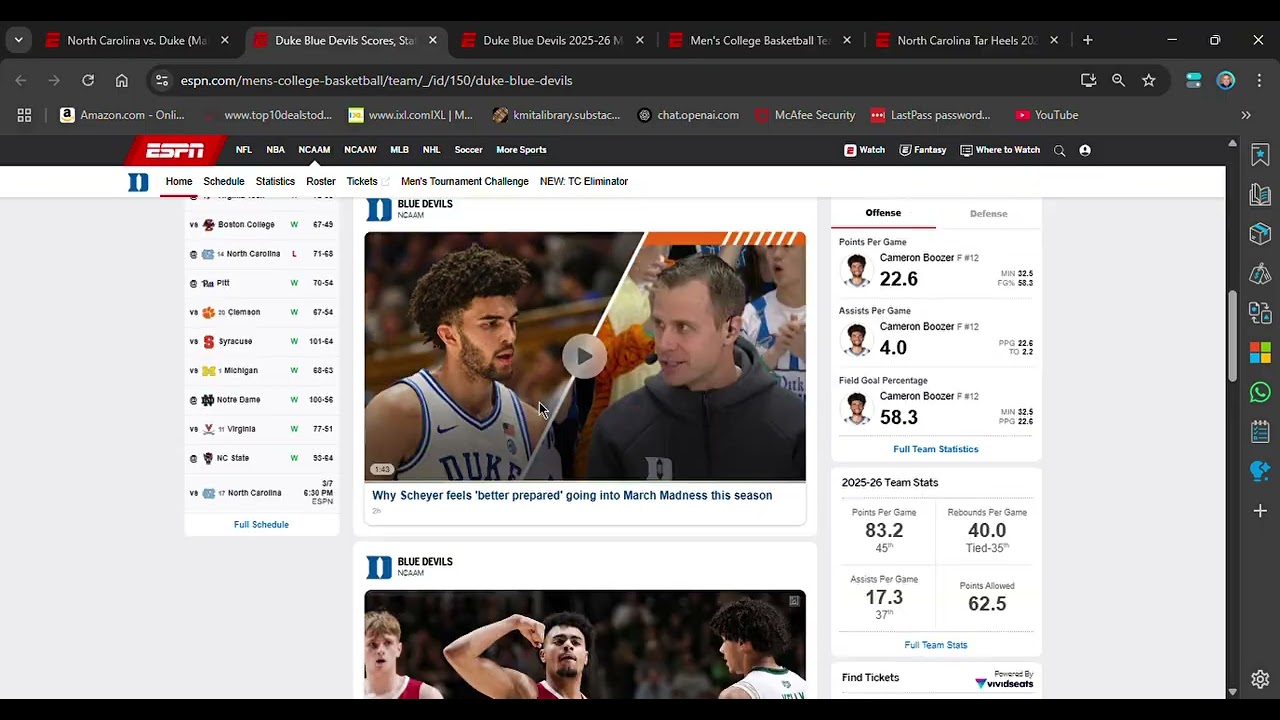Open the ESPN Fantasy menu
Image resolution: width=1280 pixels, height=720 pixels.
pos(922,150)
